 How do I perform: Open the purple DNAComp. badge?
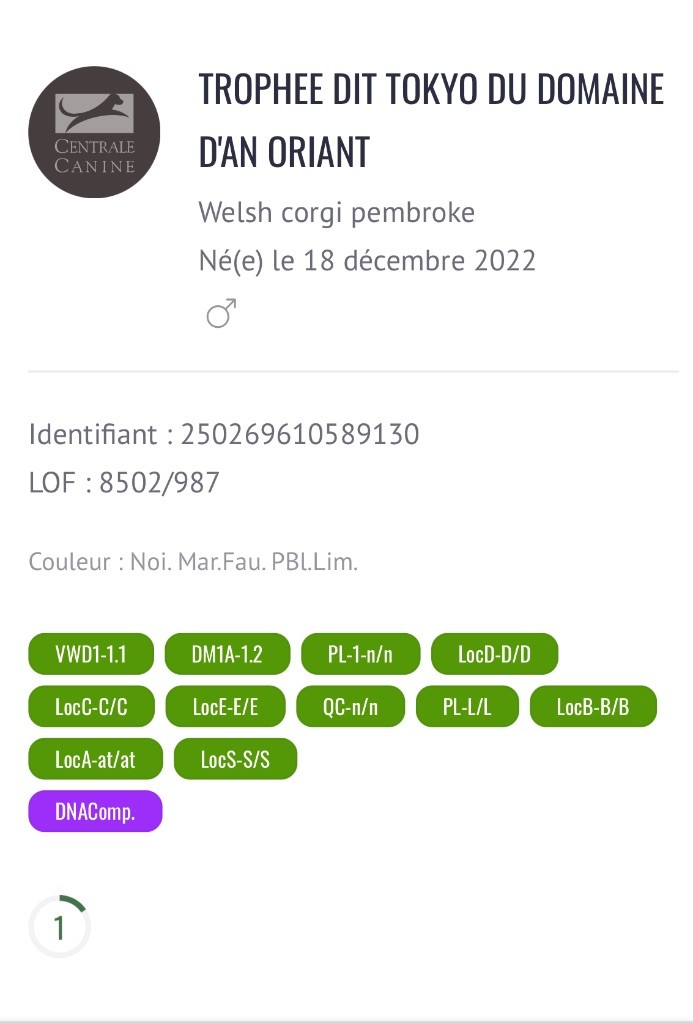95,811
